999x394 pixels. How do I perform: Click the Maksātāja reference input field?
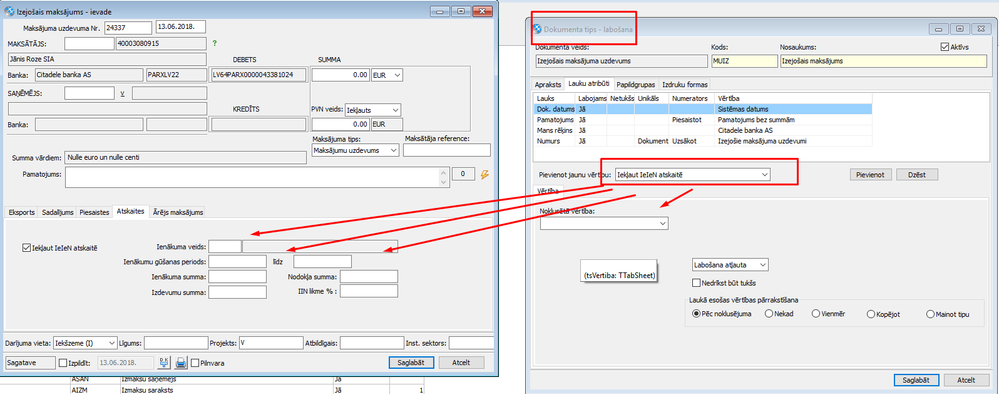coord(447,150)
